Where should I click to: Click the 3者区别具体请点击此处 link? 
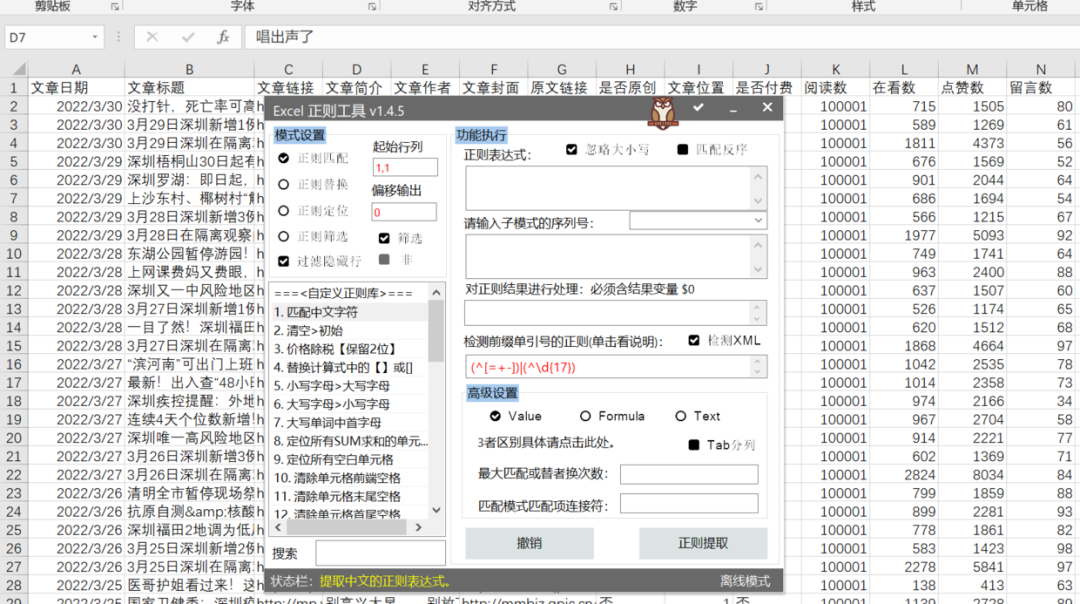pos(546,443)
